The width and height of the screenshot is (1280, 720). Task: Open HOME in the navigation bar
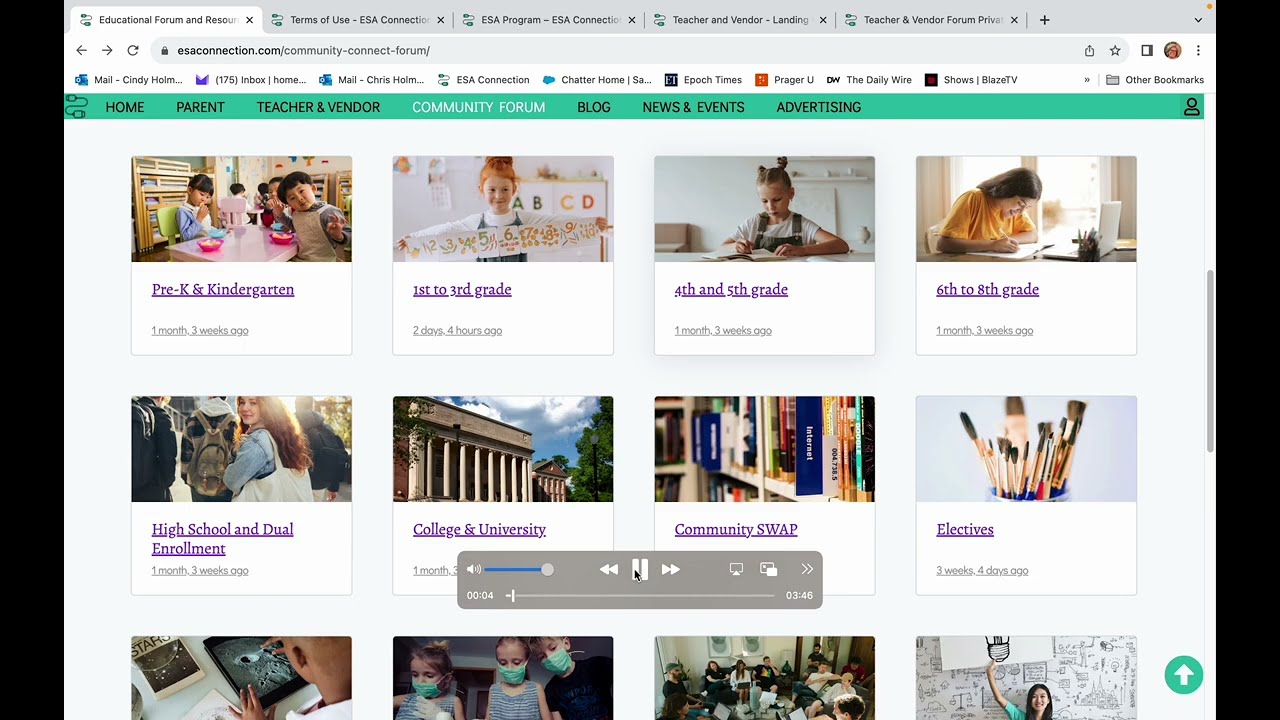[x=125, y=107]
